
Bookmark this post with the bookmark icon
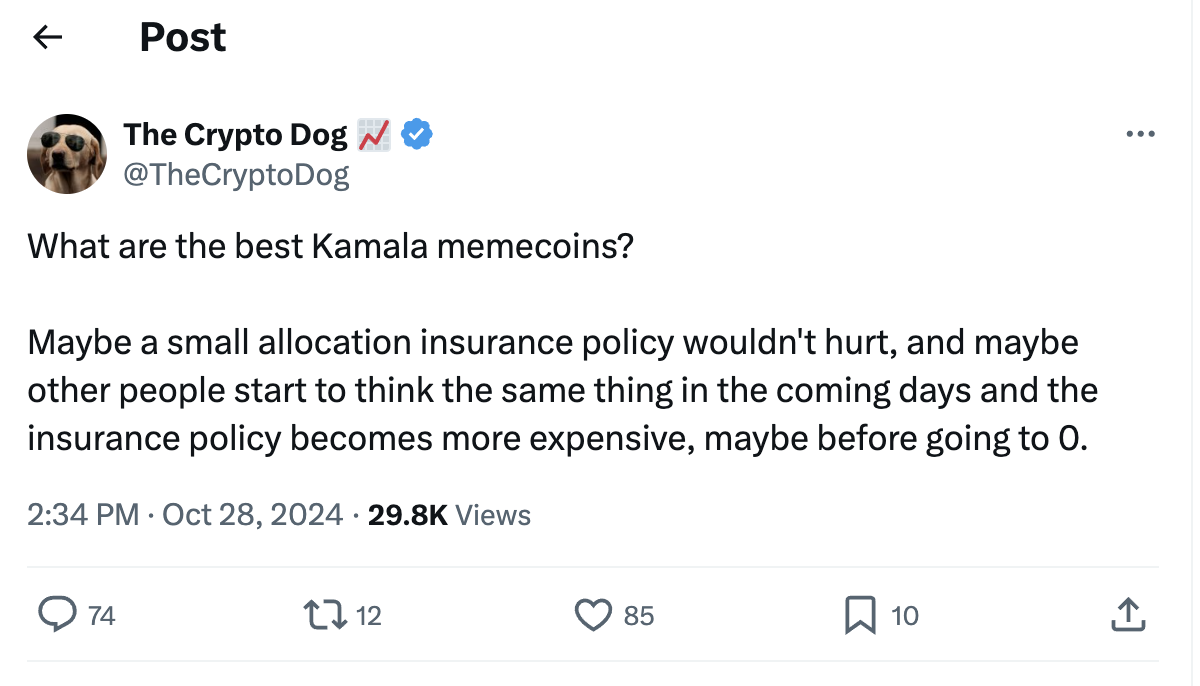(860, 615)
